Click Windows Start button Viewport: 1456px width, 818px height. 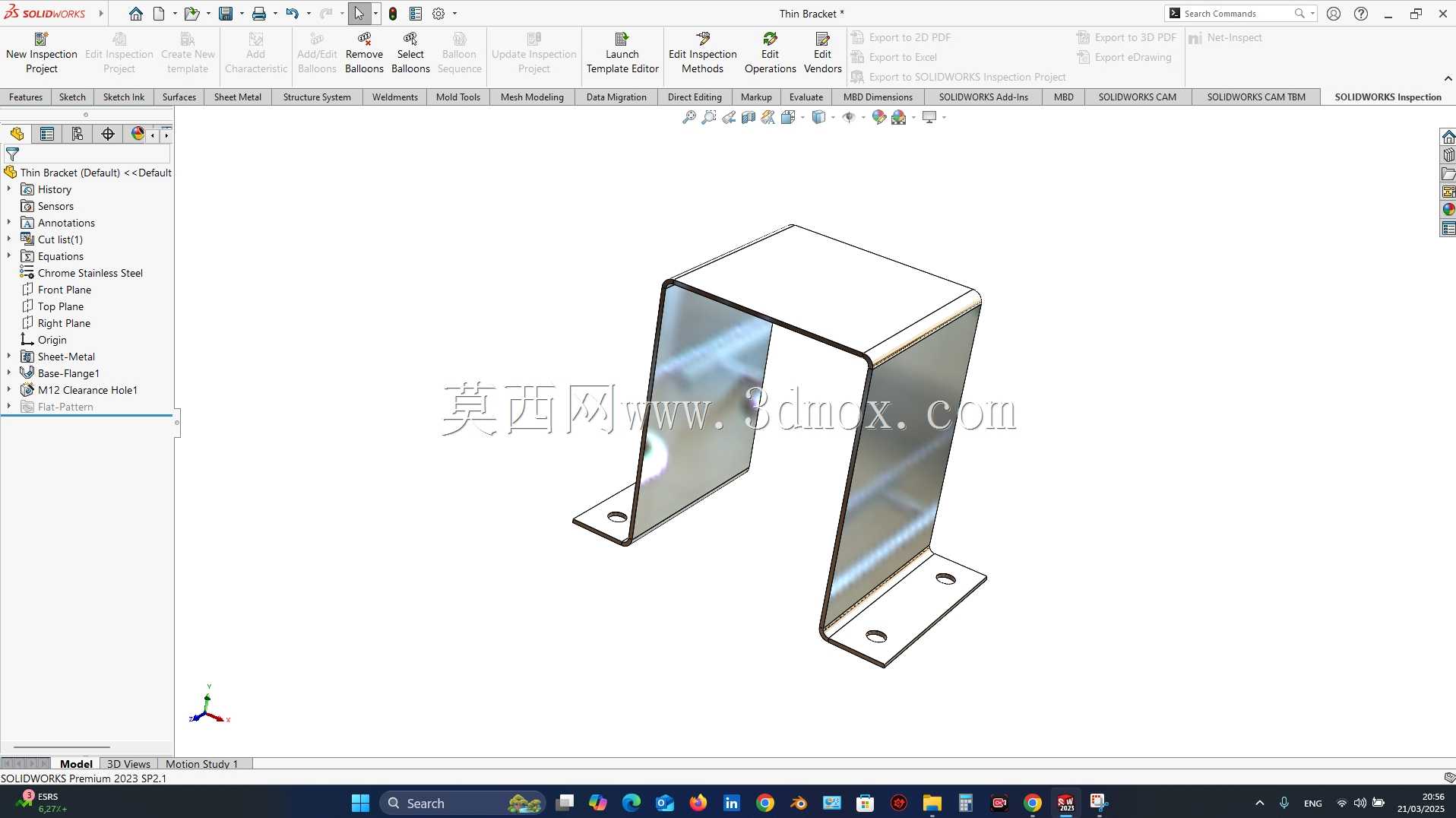pos(360,803)
